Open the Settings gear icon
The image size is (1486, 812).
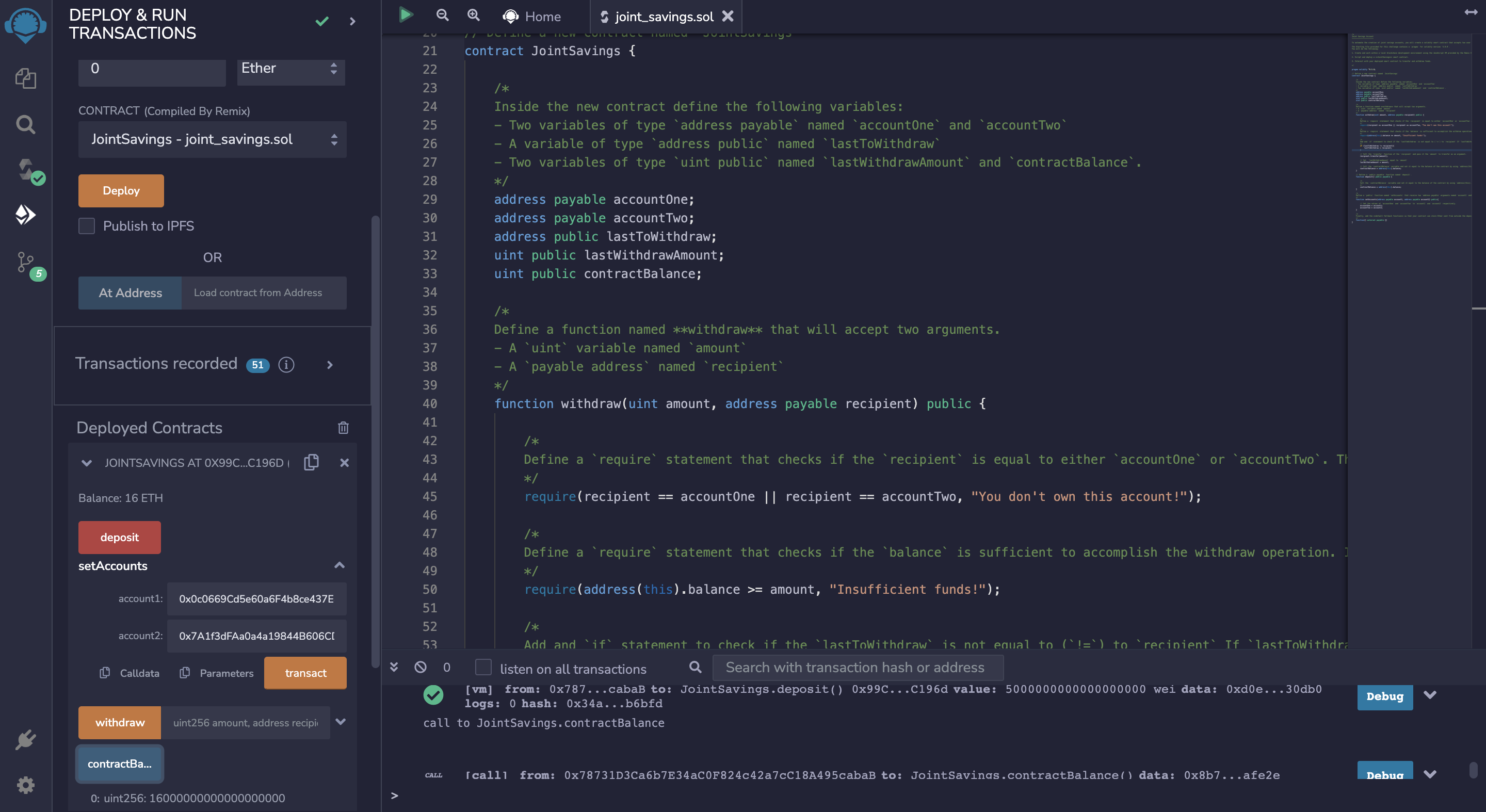[x=26, y=784]
